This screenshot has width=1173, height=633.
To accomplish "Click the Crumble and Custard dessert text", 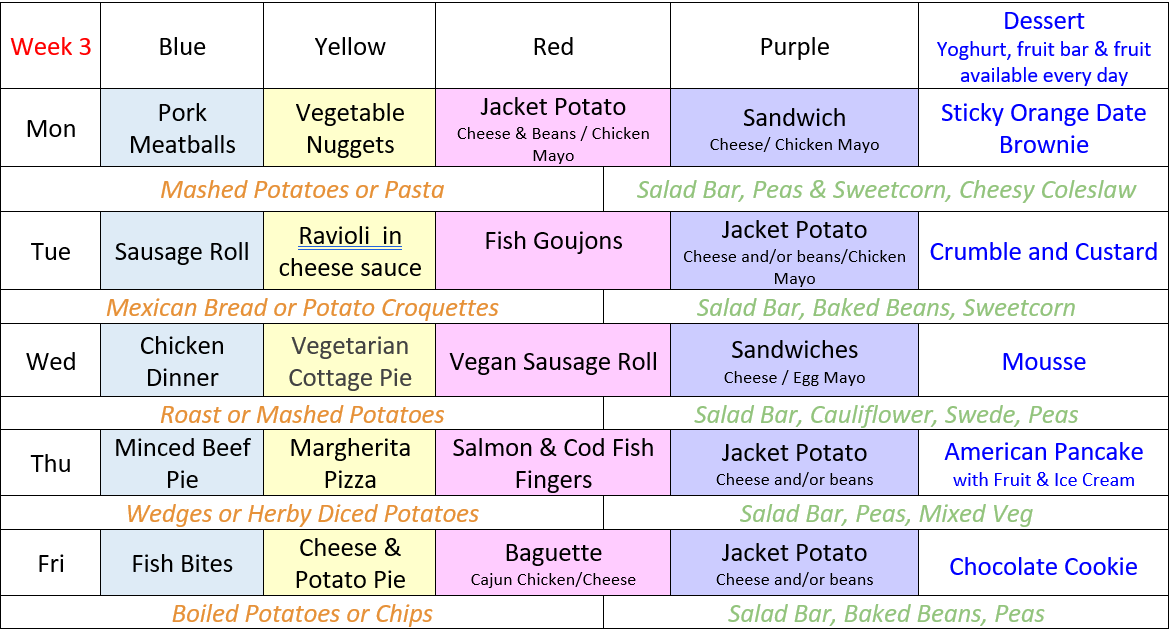I will 1044,251.
